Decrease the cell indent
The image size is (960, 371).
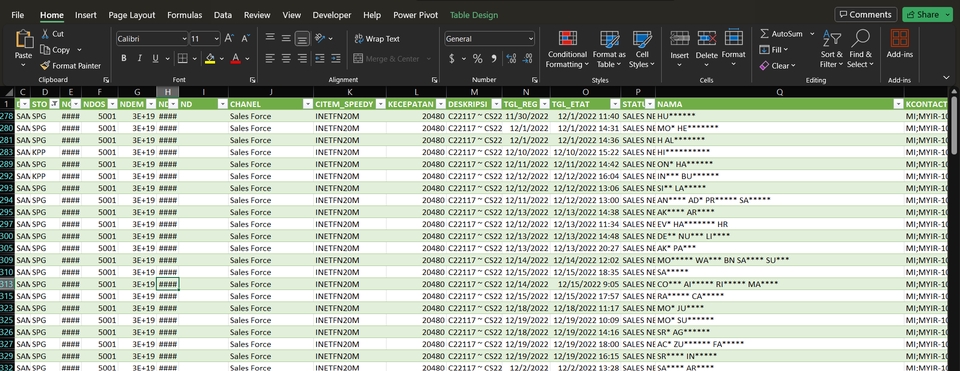319,59
